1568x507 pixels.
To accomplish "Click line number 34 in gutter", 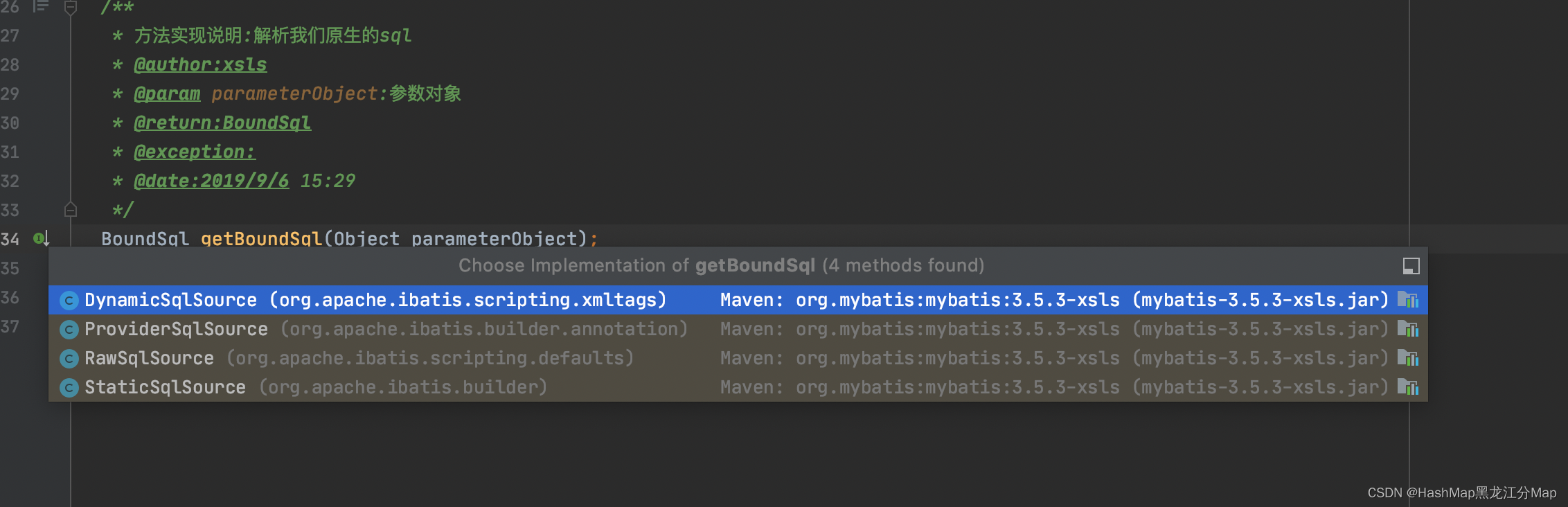I will pyautogui.click(x=10, y=239).
